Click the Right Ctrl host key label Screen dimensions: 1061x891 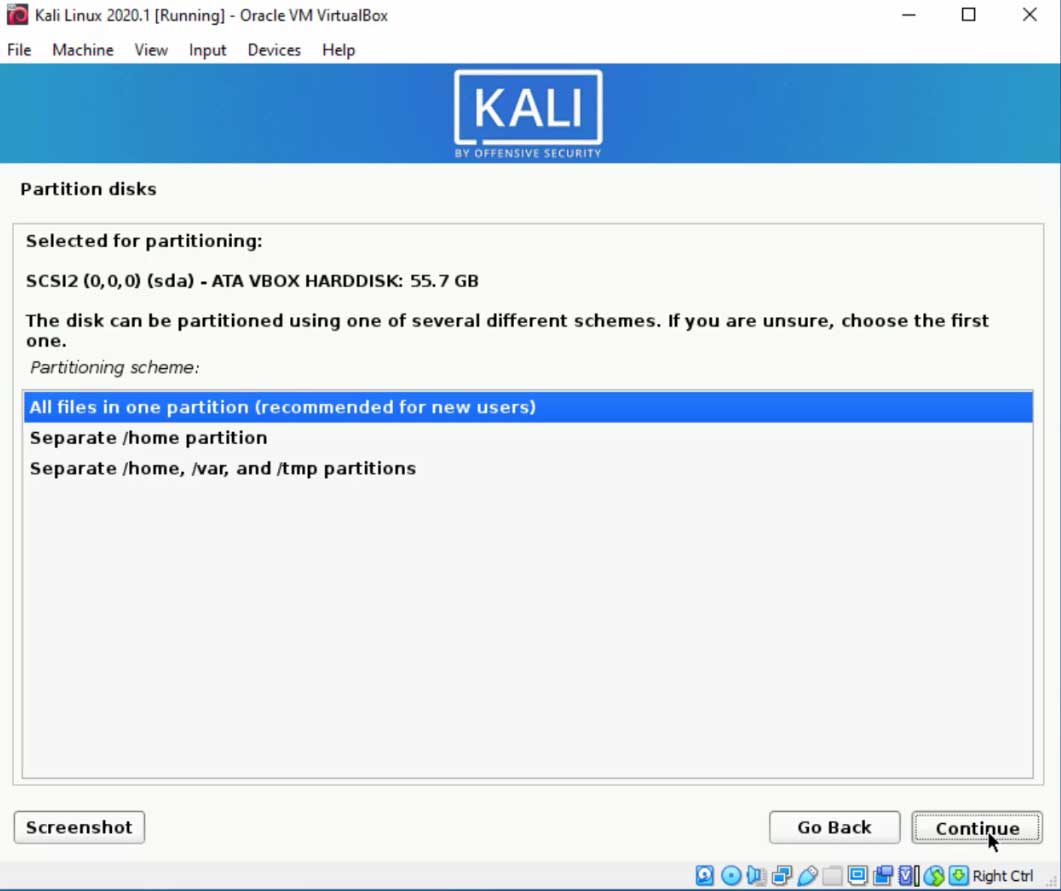1002,876
